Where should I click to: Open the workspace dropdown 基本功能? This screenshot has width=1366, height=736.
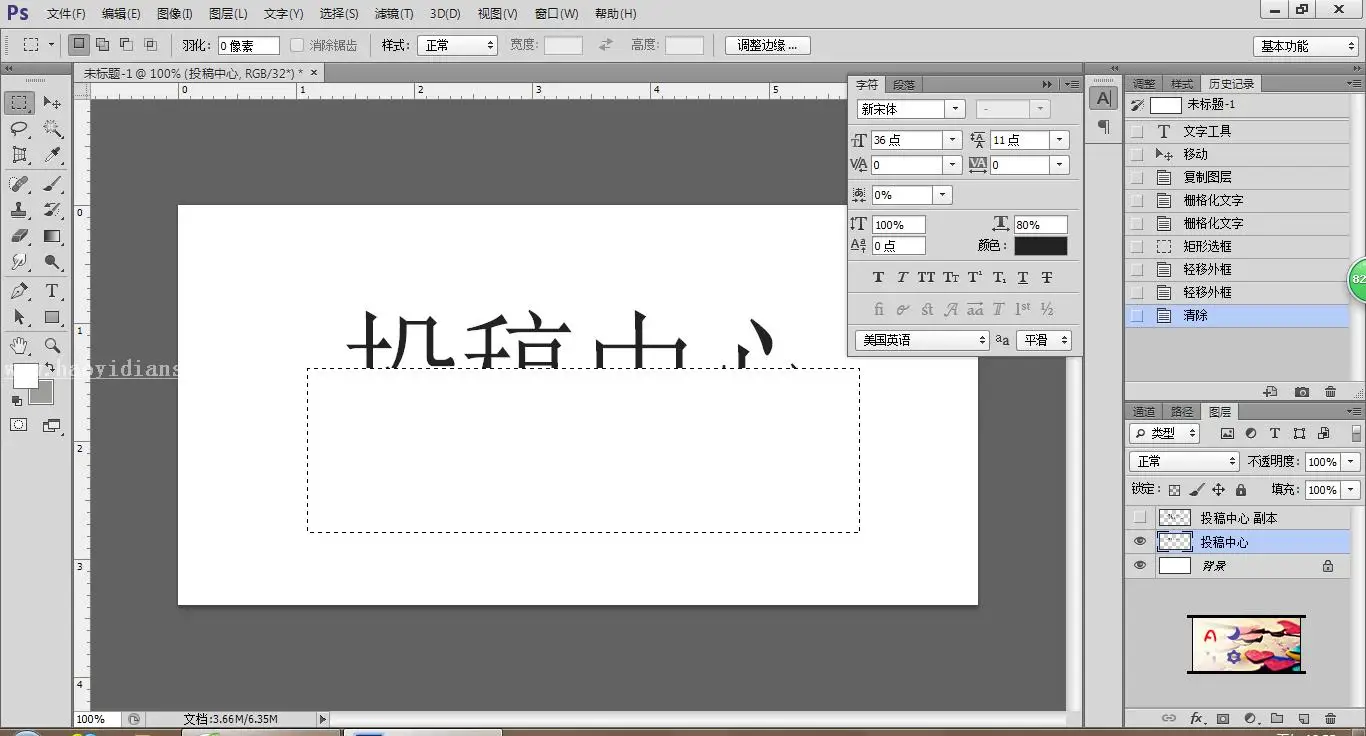1306,46
